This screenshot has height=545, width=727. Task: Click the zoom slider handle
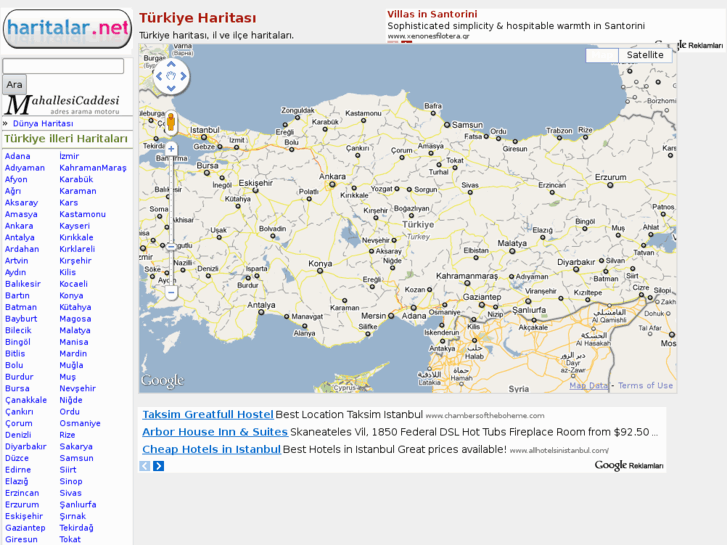(x=171, y=247)
